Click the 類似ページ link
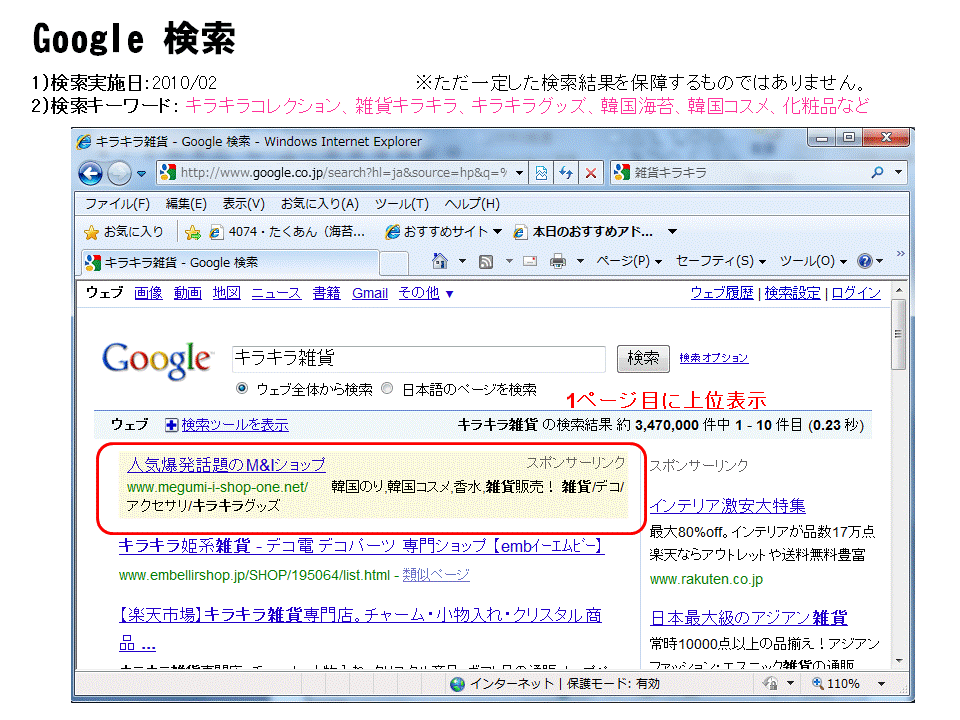This screenshot has width=960, height=720. 436,575
